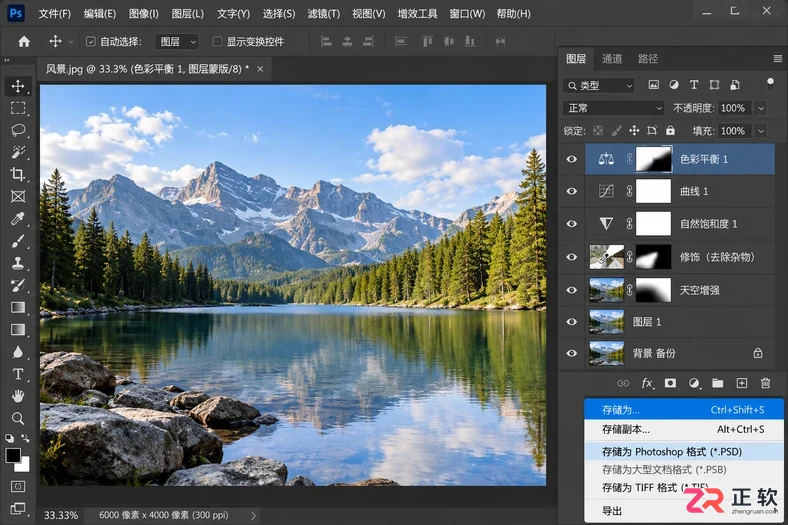Viewport: 788px width, 525px height.
Task: Expand the status bar info arrow
Action: 253,515
